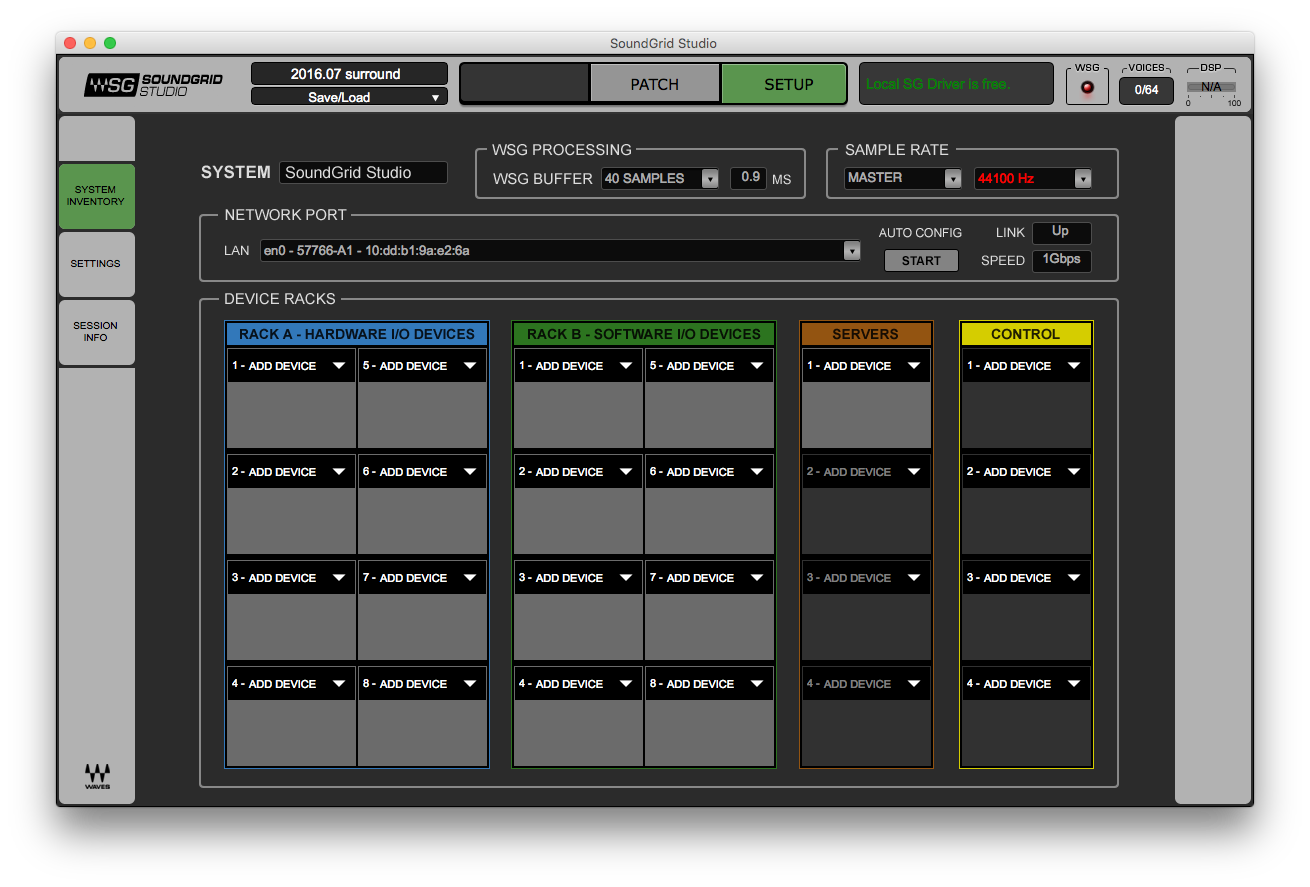Select the System Inventory sidebar tab

tap(96, 196)
